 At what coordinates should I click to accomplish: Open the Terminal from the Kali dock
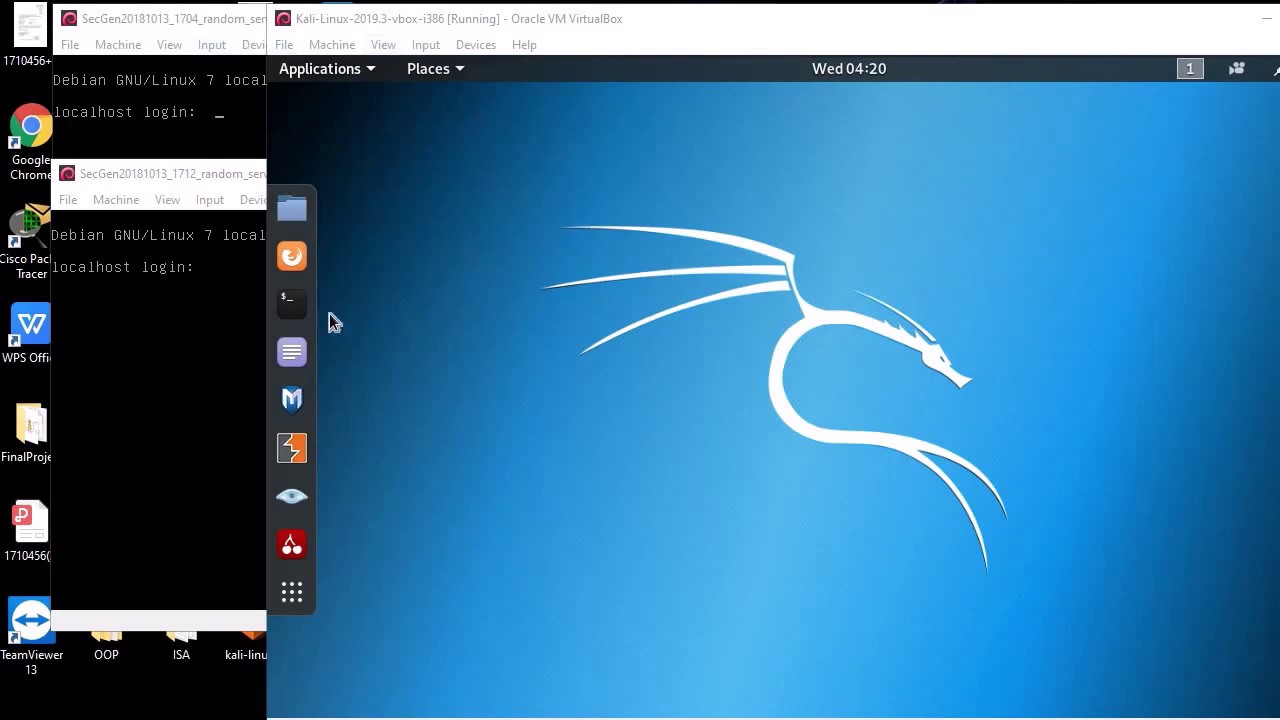pyautogui.click(x=292, y=304)
